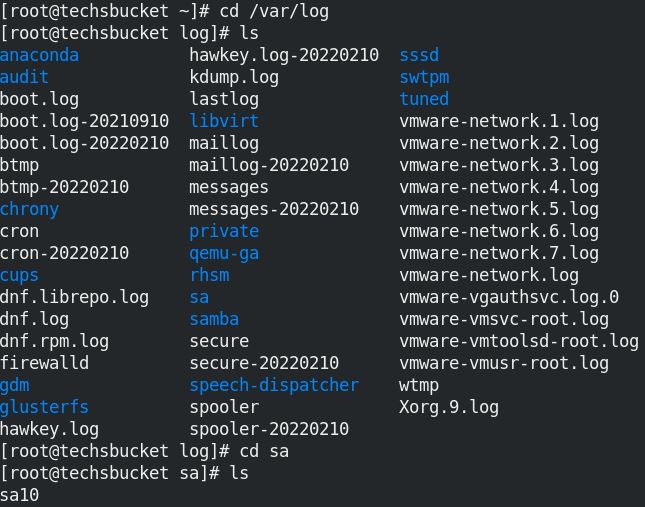Image resolution: width=645 pixels, height=507 pixels.
Task: Select the vmware-network.4.log entry
Action: click(x=499, y=187)
